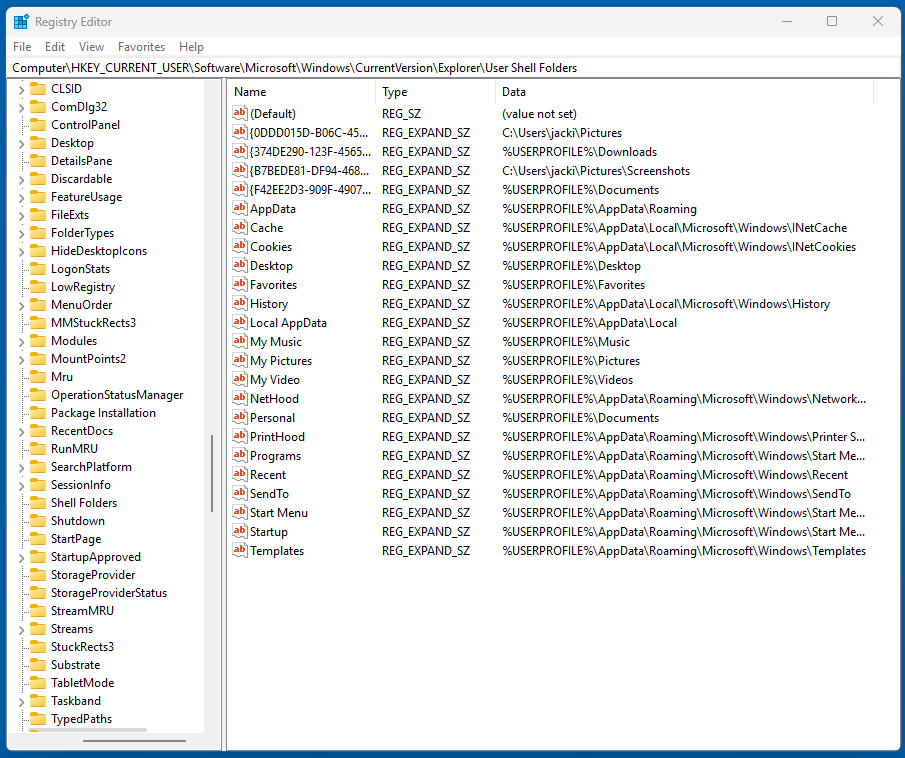Click the ab icon beside My Pictures

[x=239, y=360]
